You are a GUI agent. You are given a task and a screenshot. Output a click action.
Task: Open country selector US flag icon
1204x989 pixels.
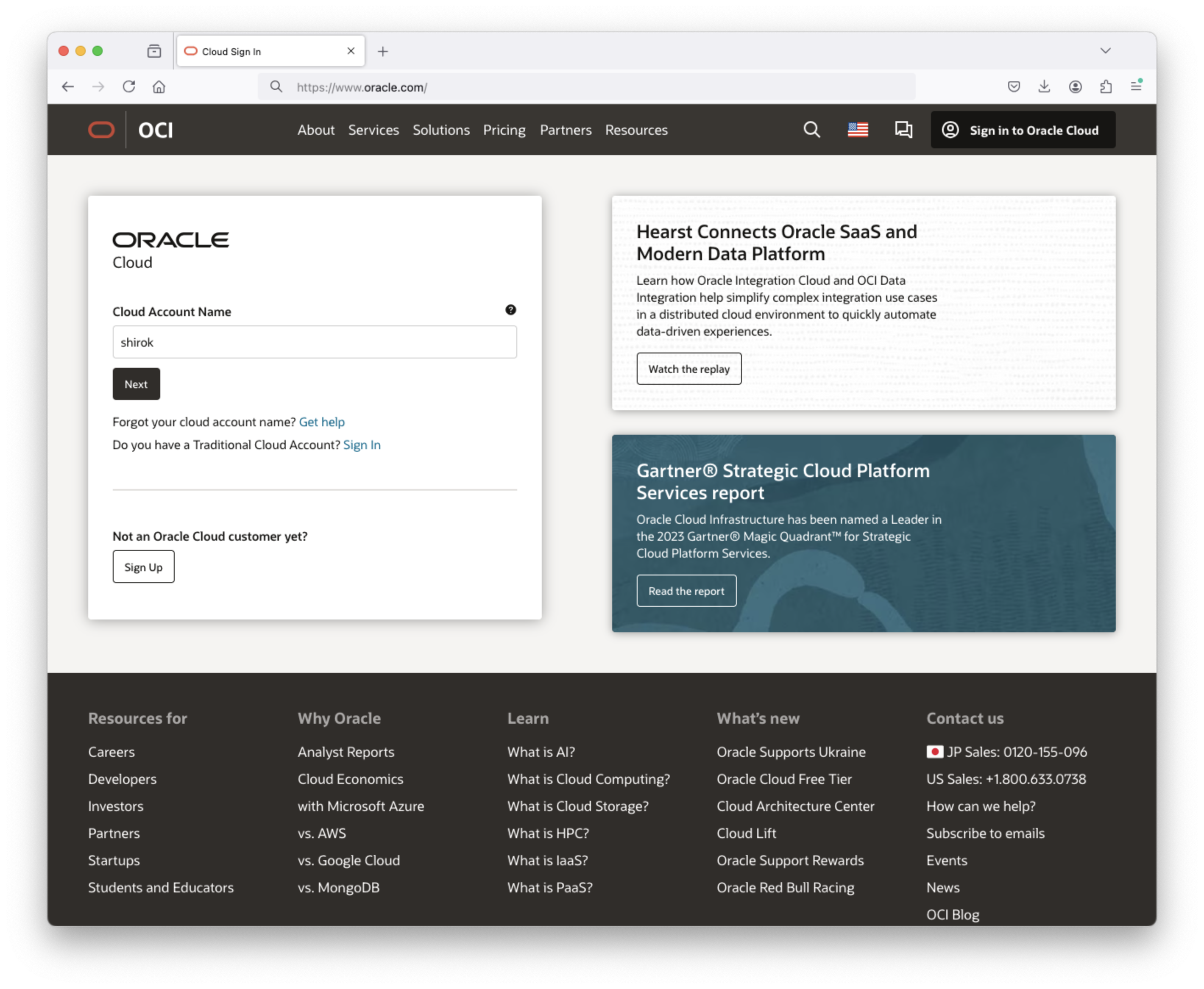pyautogui.click(x=857, y=130)
